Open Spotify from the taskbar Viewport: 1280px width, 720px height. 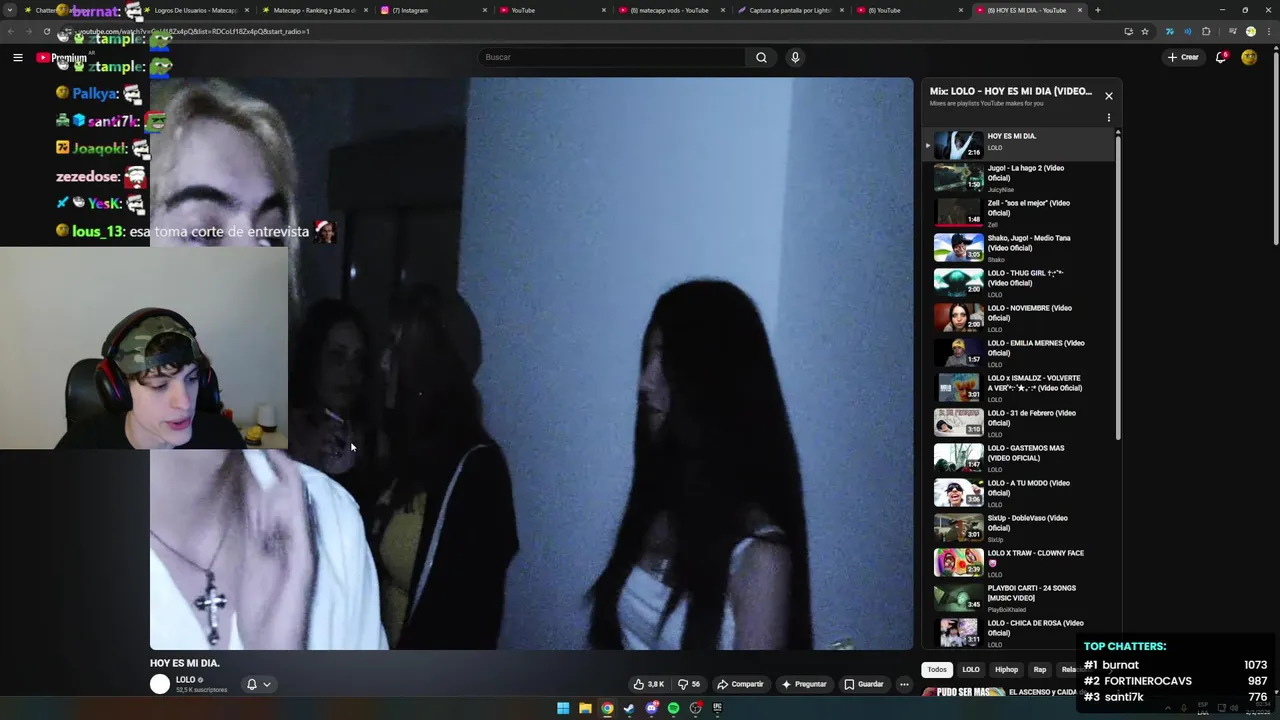pyautogui.click(x=674, y=708)
